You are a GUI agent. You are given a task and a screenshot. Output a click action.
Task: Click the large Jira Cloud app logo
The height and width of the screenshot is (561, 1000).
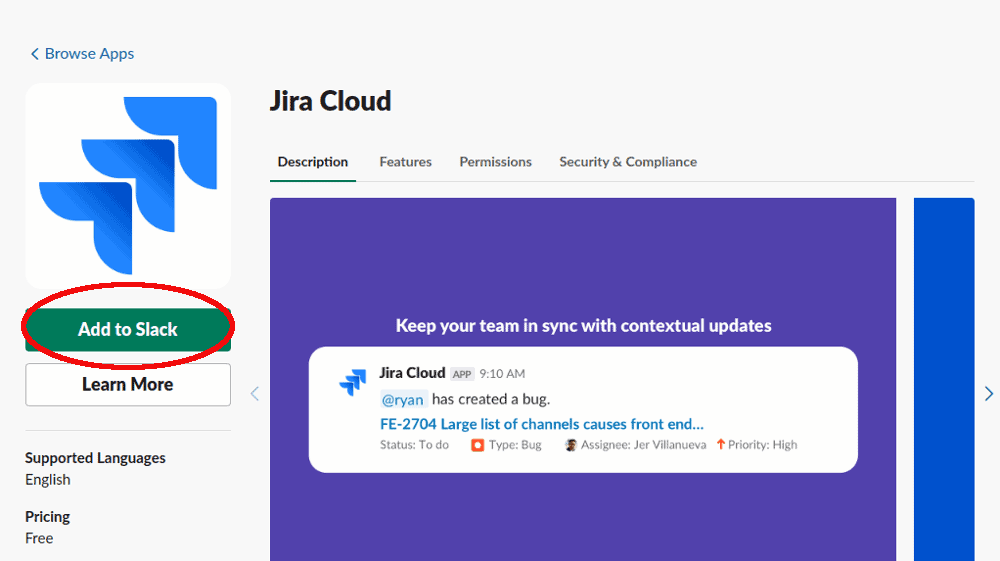(128, 186)
